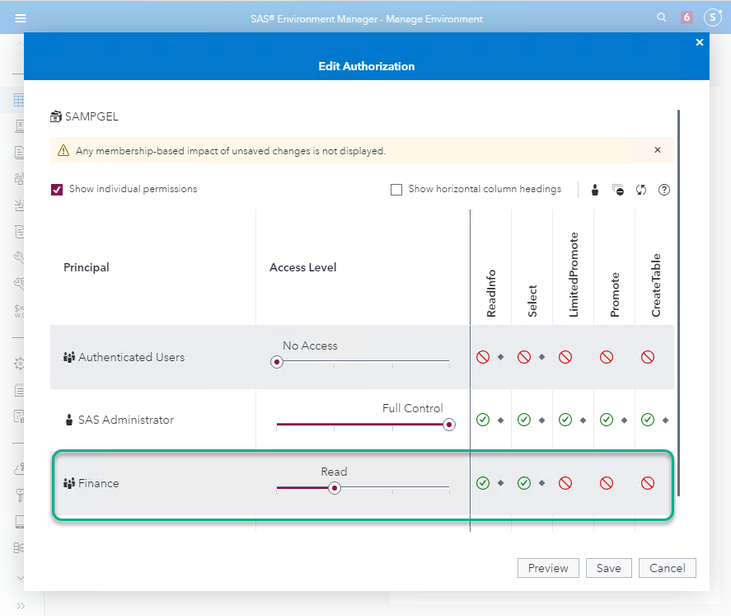Click the SAS Administrator Full Control slider handle
The width and height of the screenshot is (731, 616).
(449, 425)
